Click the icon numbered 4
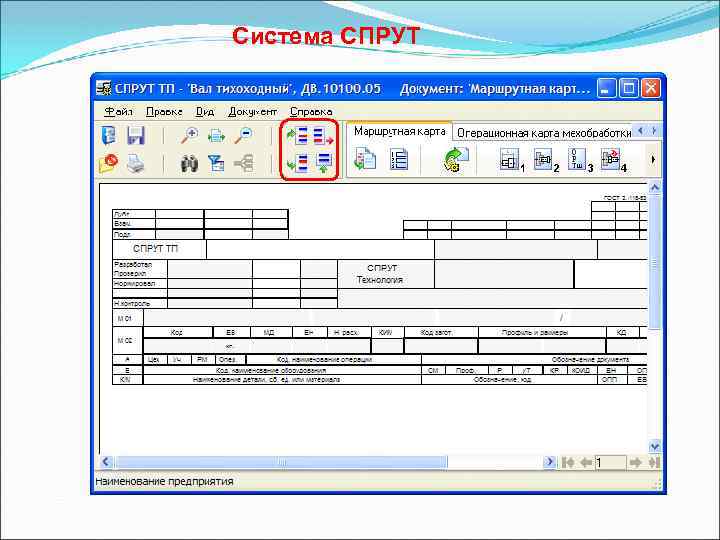The width and height of the screenshot is (720, 540). pyautogui.click(x=613, y=160)
